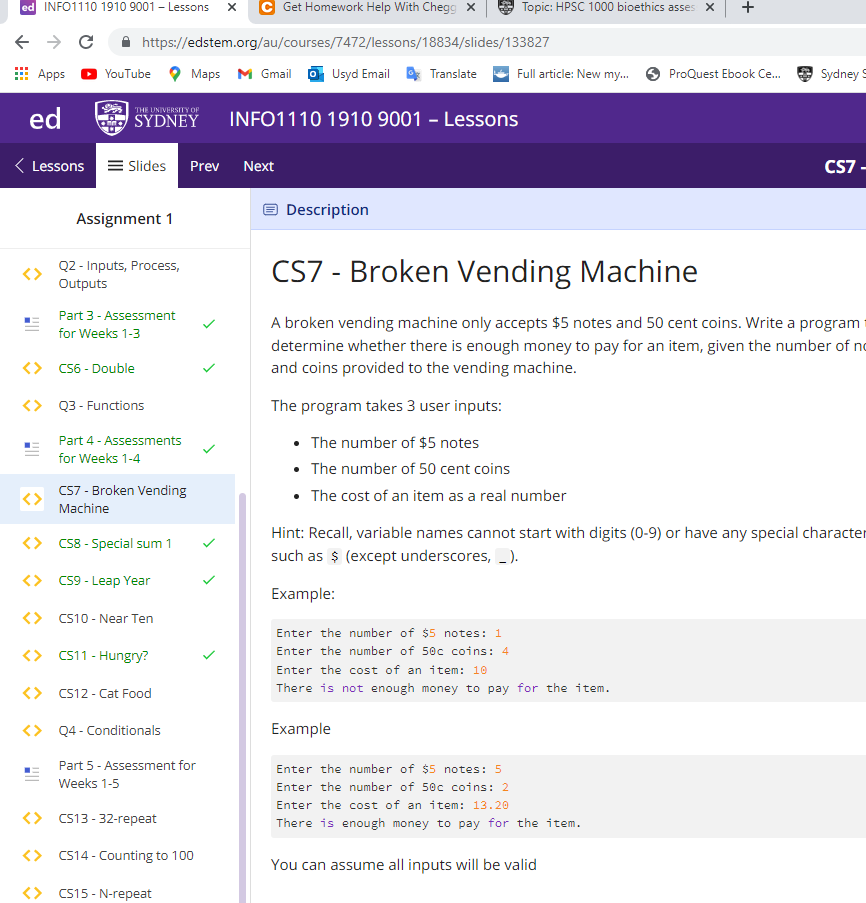Open the Q3 - Functions slide

[117, 405]
